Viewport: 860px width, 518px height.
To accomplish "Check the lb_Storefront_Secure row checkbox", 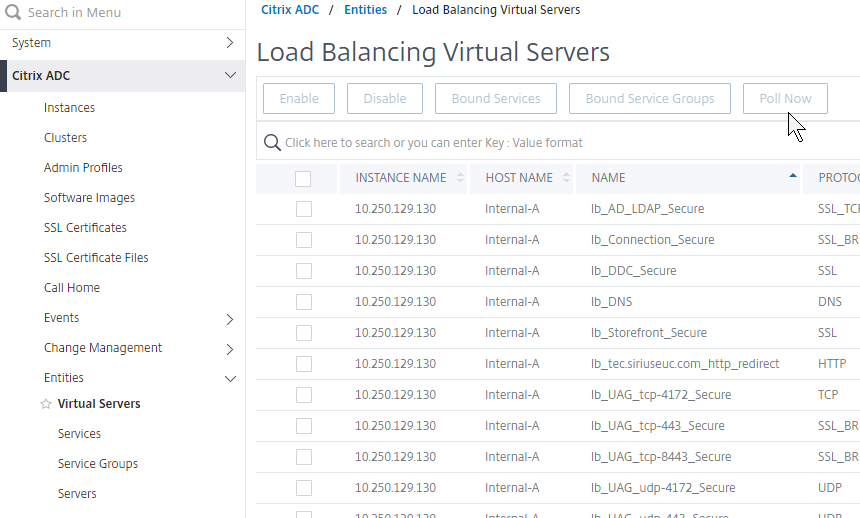I will tap(303, 333).
